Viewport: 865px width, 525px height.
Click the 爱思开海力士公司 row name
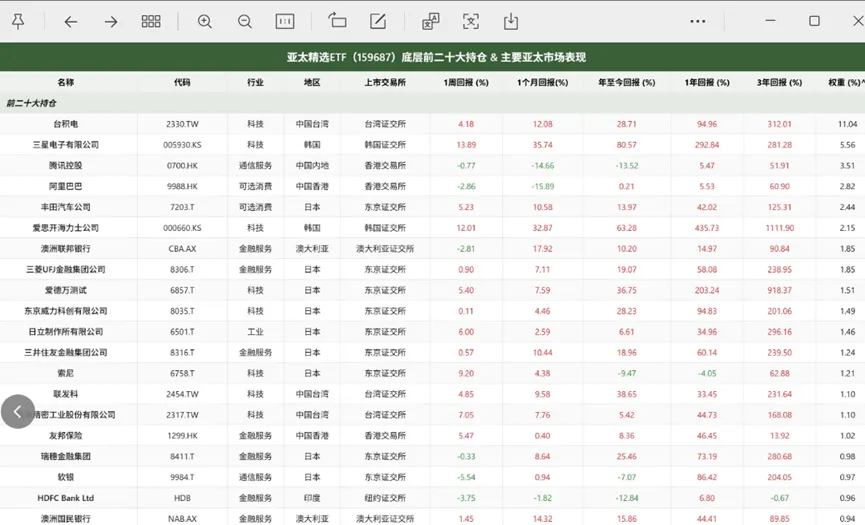pos(66,228)
